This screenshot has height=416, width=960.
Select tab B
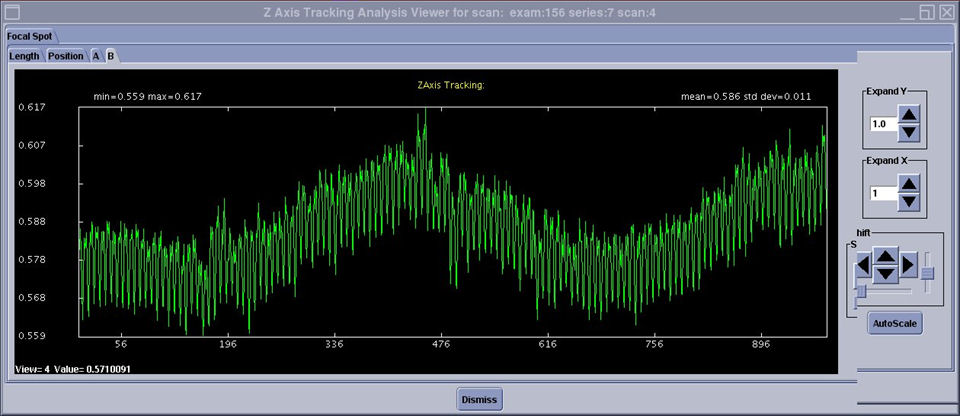click(x=111, y=56)
